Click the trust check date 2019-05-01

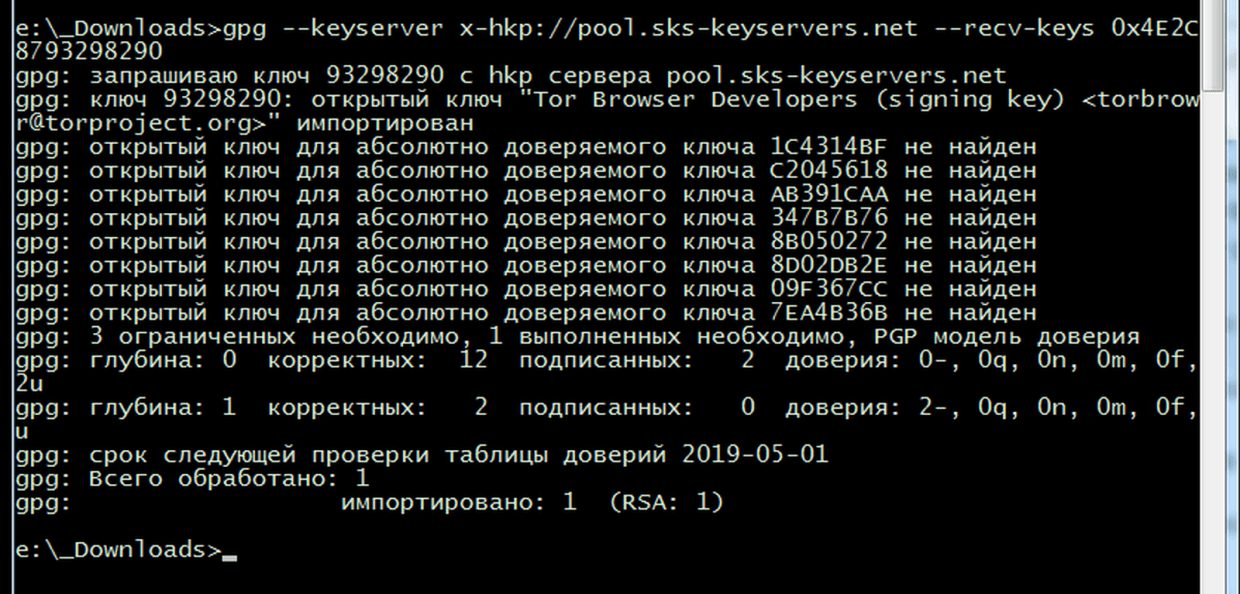(755, 455)
